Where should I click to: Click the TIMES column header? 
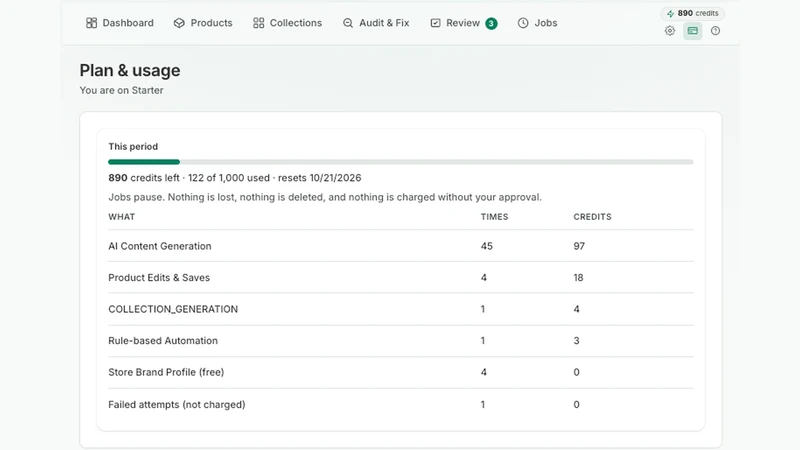coord(494,217)
